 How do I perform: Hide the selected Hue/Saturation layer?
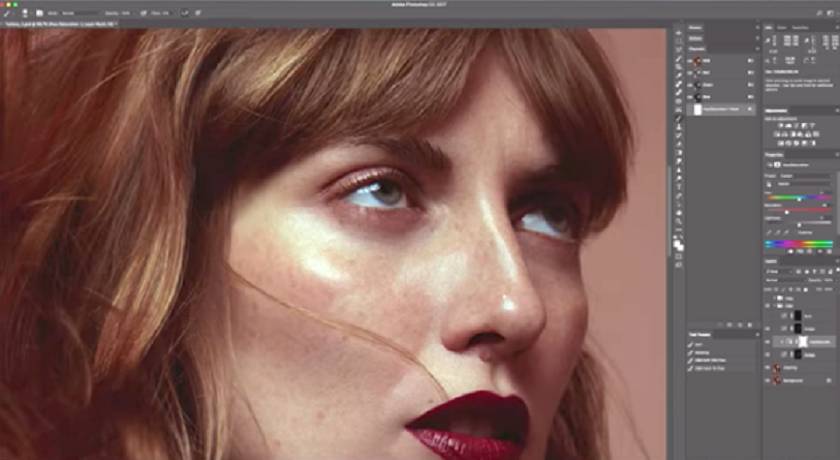768,341
